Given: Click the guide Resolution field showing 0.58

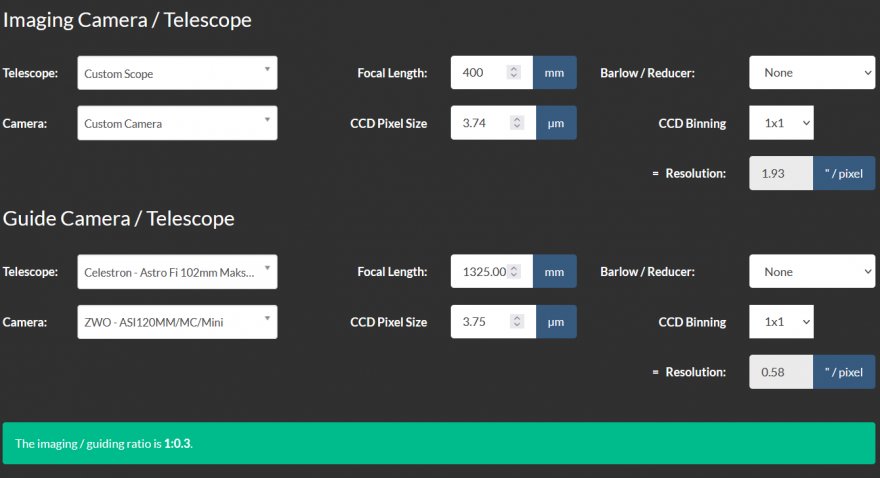Looking at the screenshot, I should (780, 372).
